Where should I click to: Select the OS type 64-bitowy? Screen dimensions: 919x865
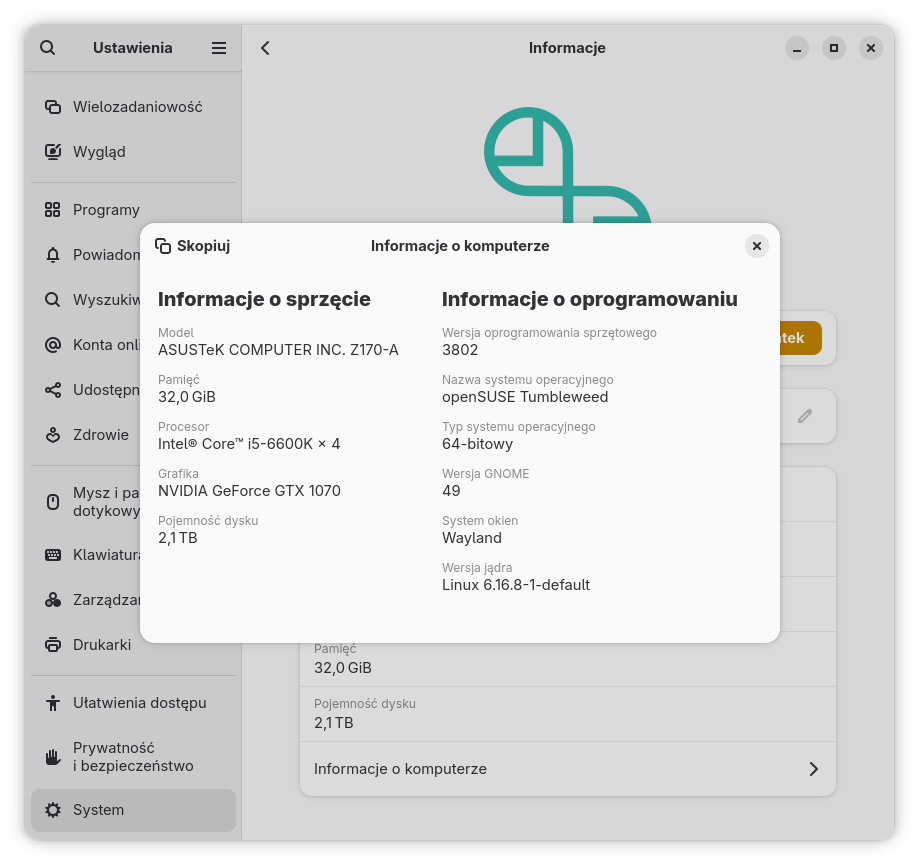tap(478, 444)
